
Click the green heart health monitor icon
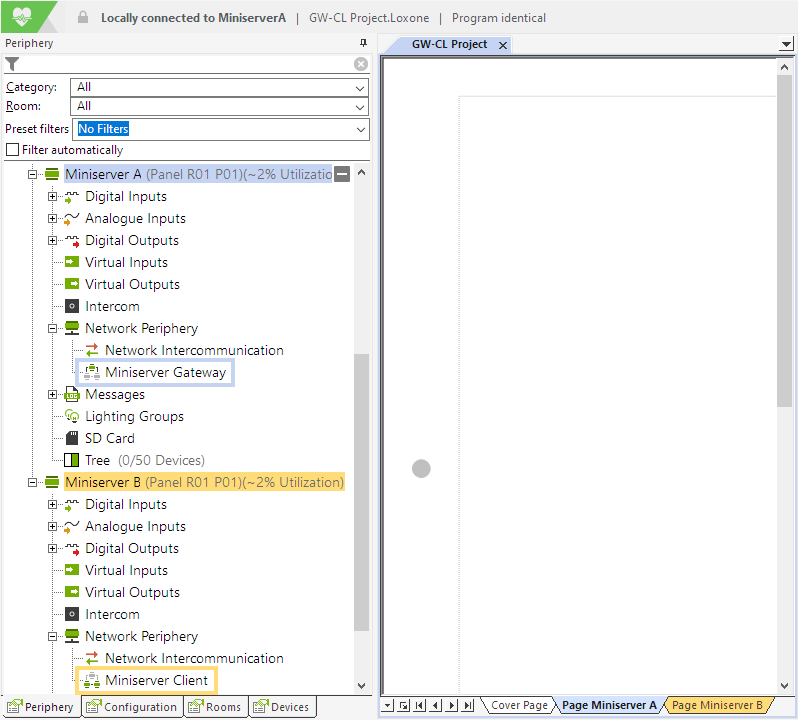(22, 16)
